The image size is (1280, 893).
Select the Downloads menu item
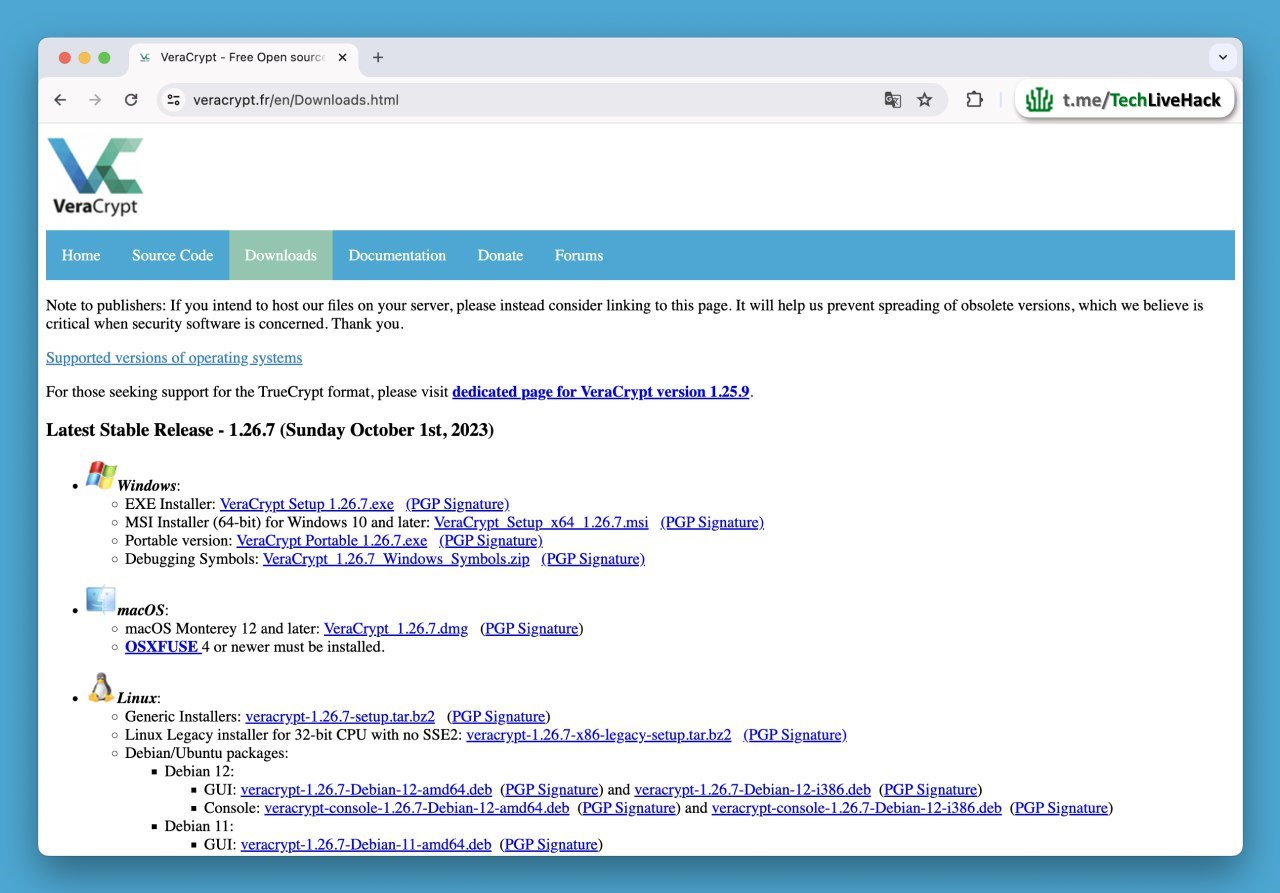click(x=281, y=255)
